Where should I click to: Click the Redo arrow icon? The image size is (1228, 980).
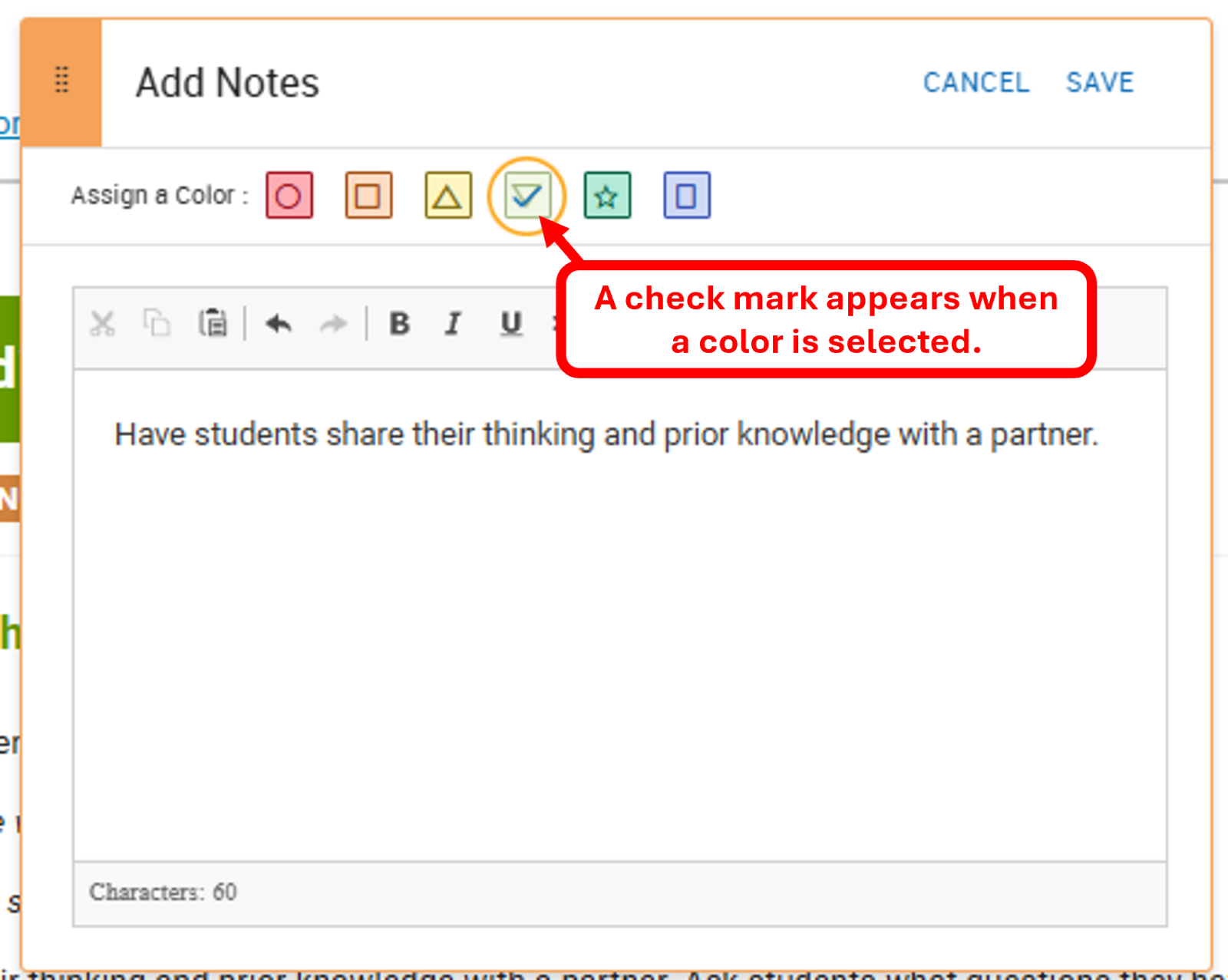click(x=333, y=324)
